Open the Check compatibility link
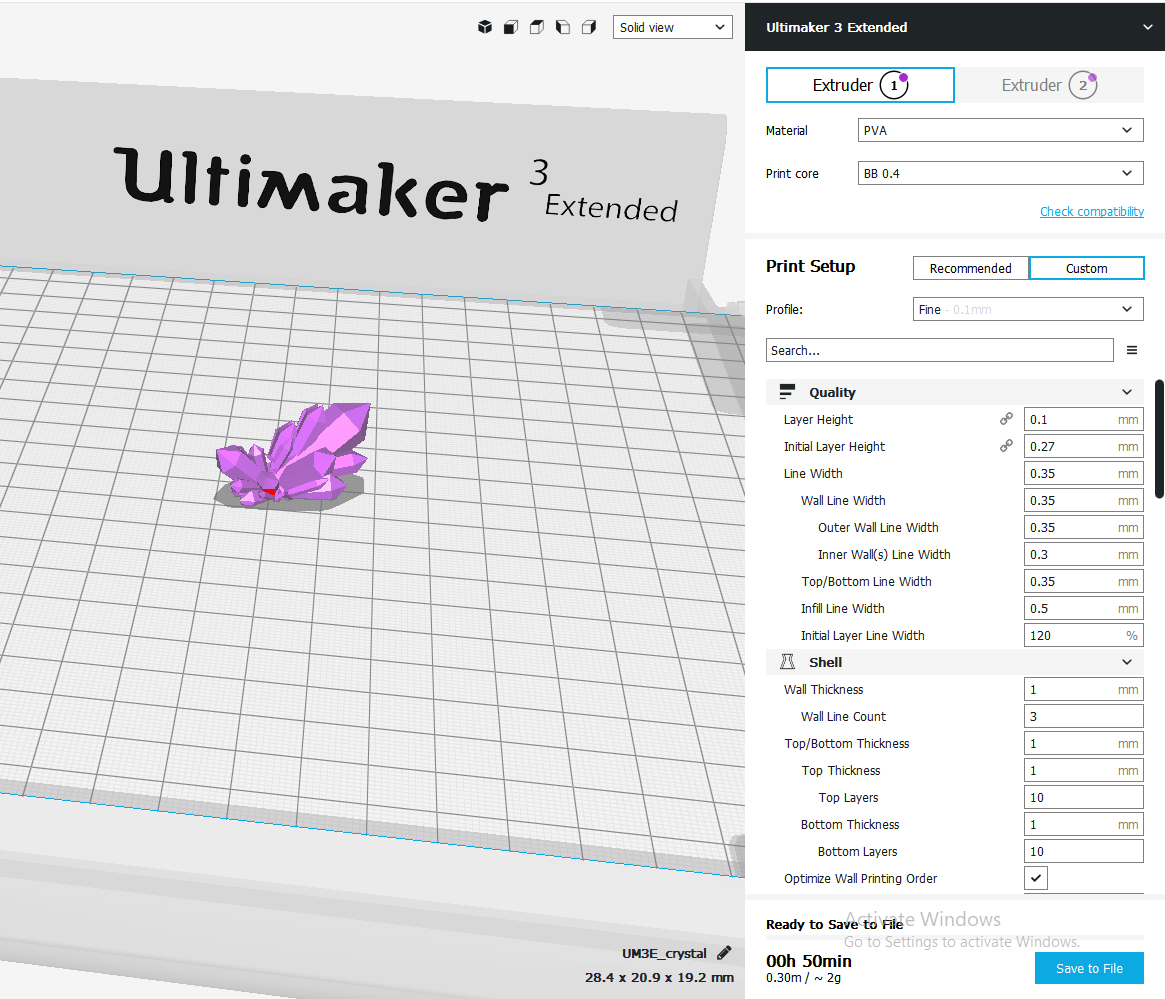The height and width of the screenshot is (999, 1165). [x=1091, y=212]
